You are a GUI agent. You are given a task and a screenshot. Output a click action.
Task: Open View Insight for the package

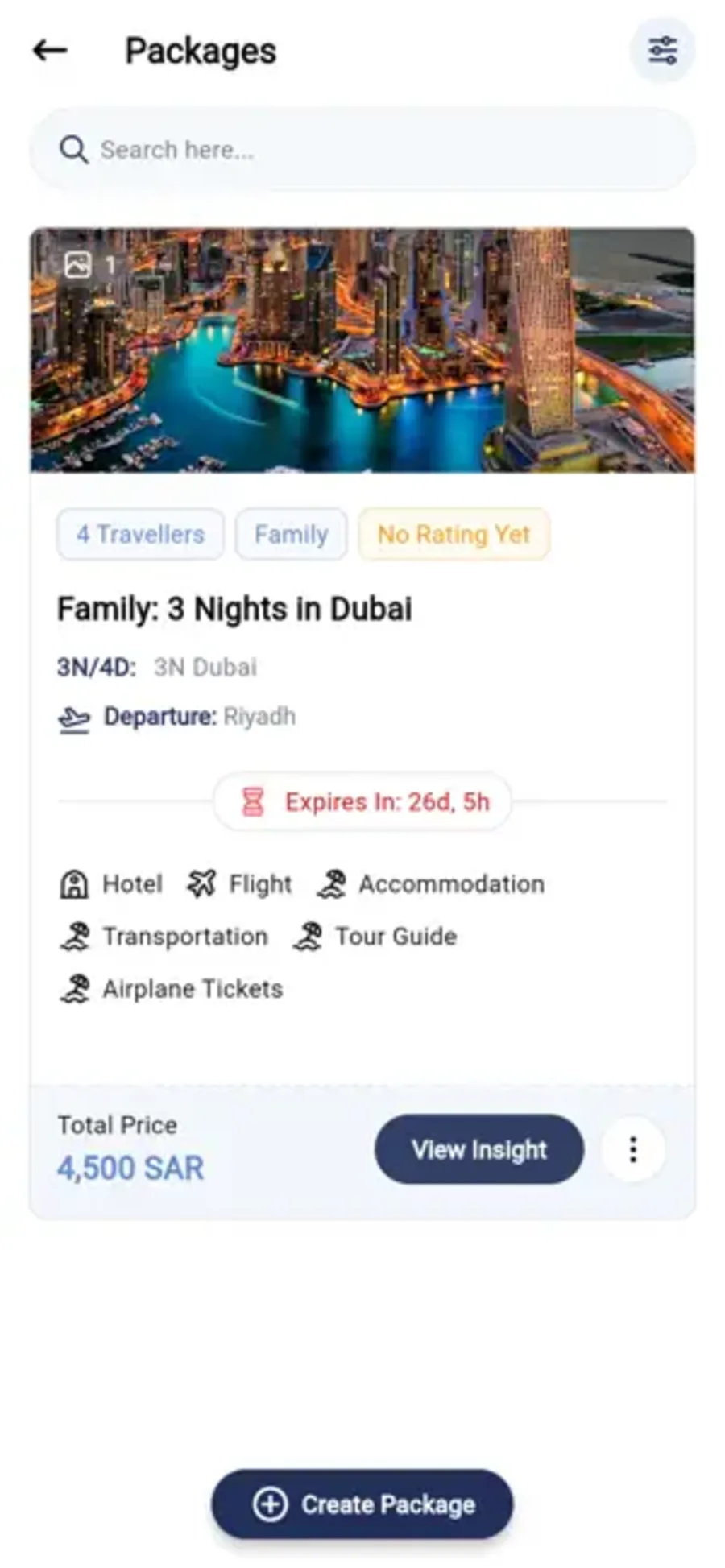(479, 1149)
